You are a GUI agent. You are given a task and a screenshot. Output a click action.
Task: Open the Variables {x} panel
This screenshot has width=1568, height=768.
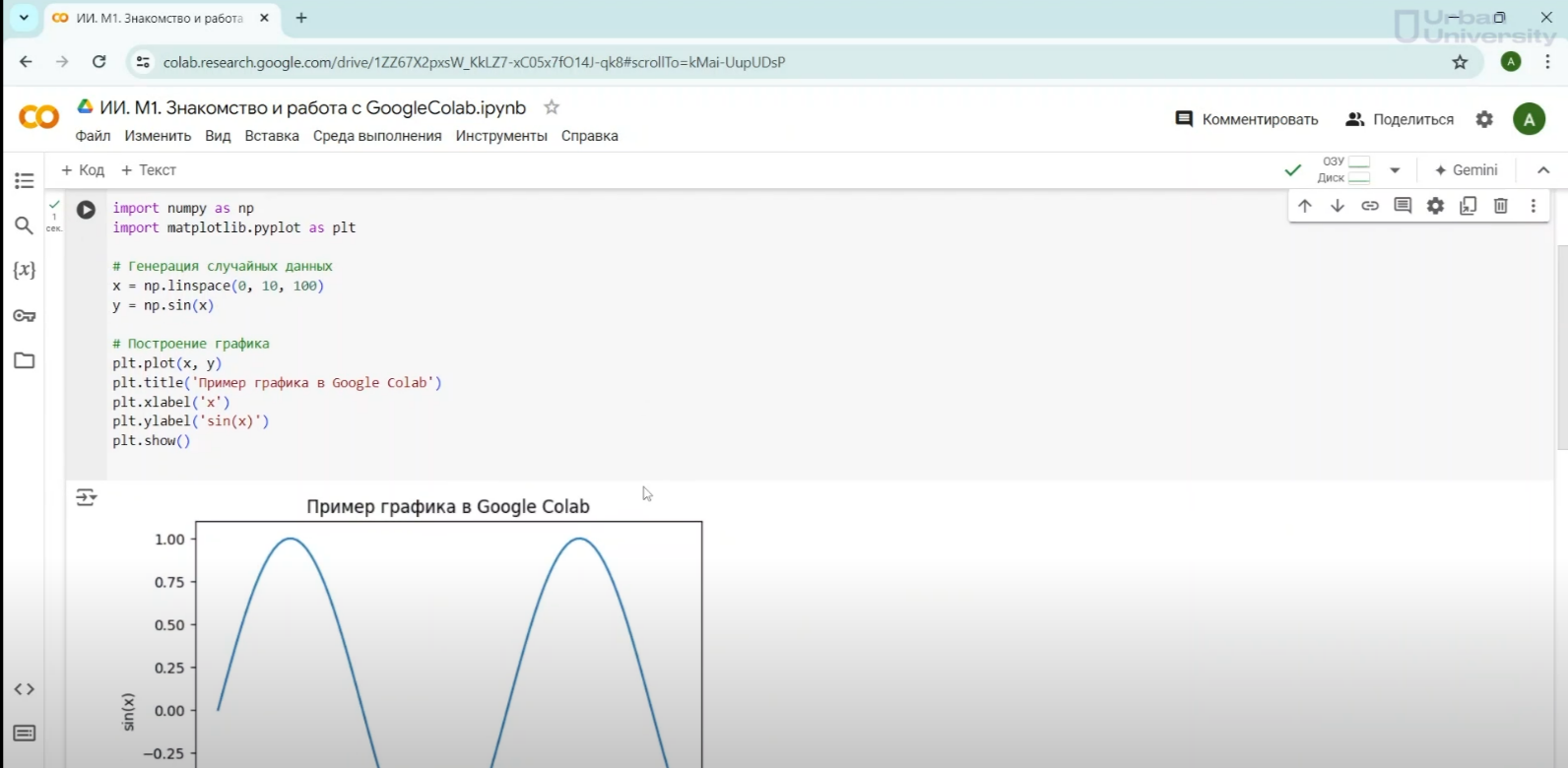tap(25, 270)
